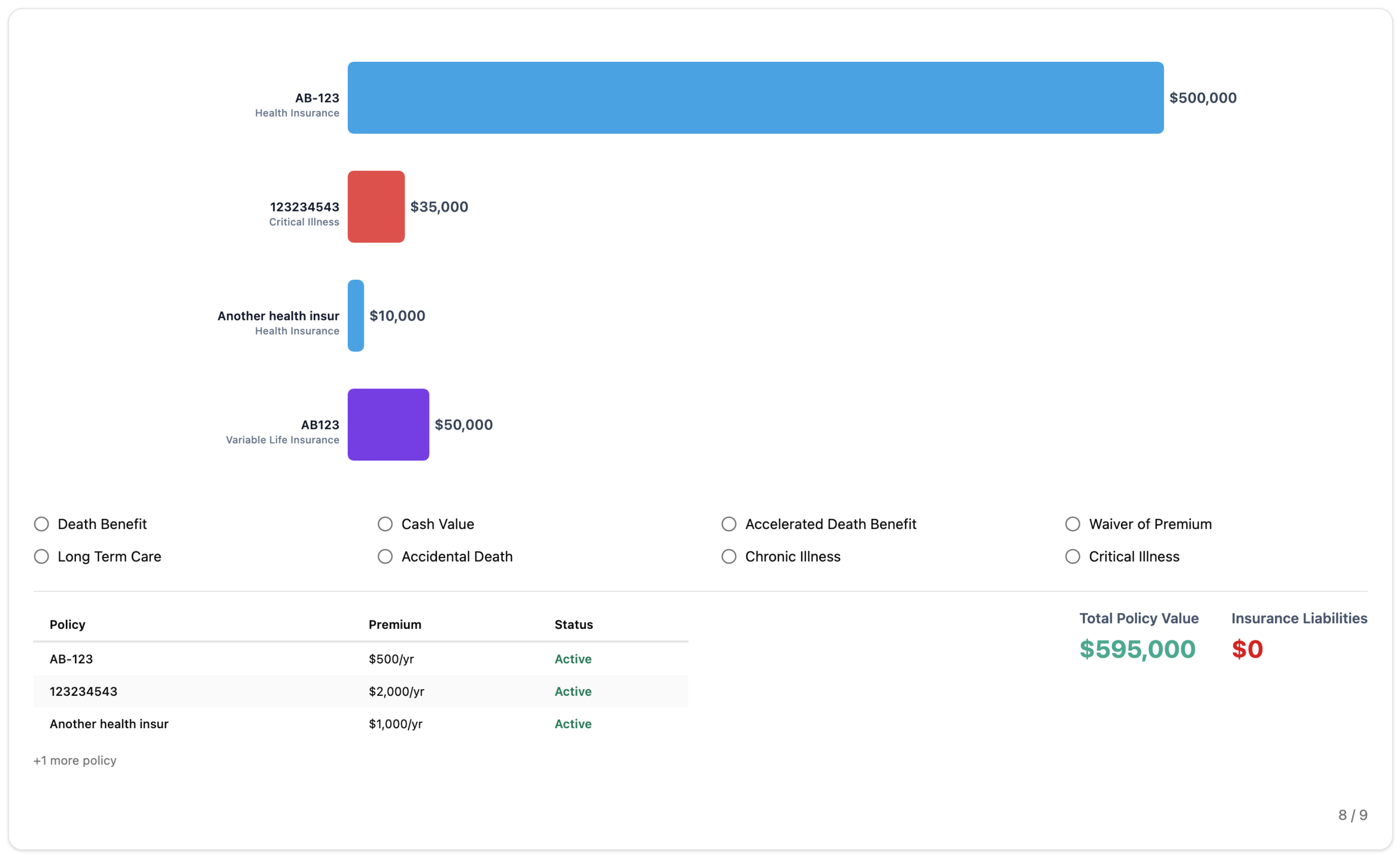Select Accidental Death radio button
1400x855 pixels.
tap(385, 556)
